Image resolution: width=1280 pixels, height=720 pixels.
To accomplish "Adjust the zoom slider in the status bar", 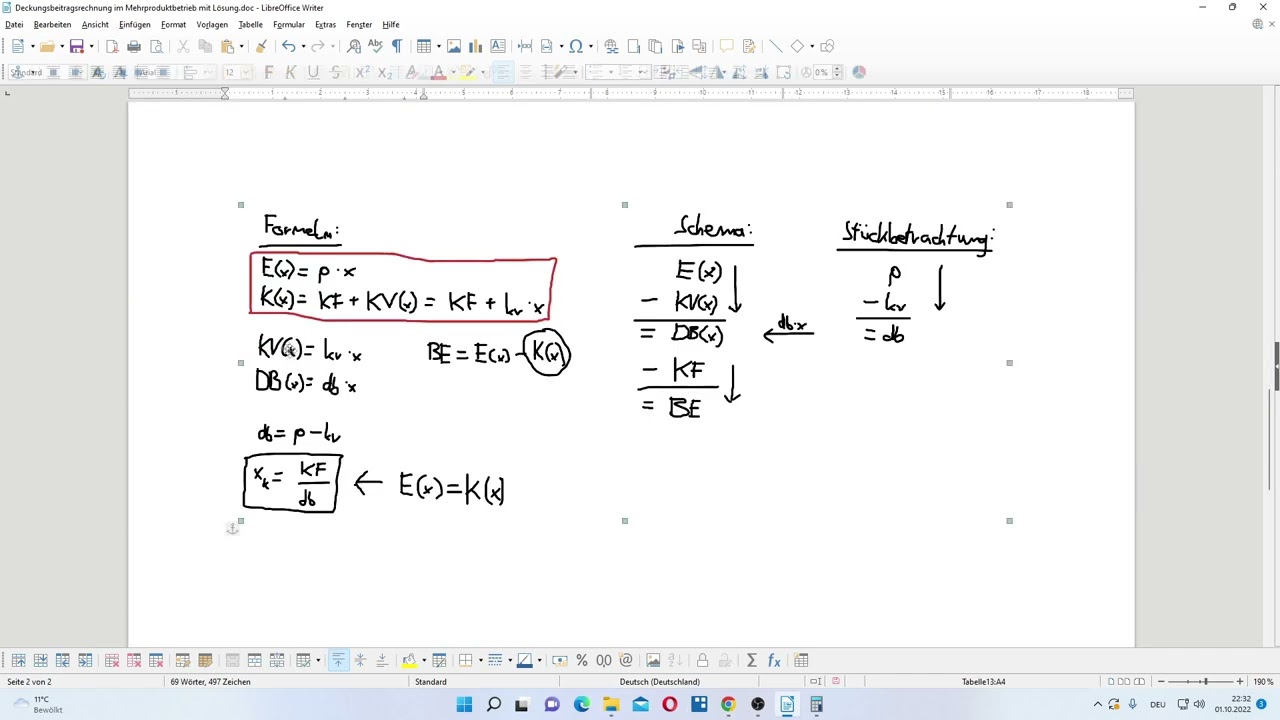I will pos(1204,682).
